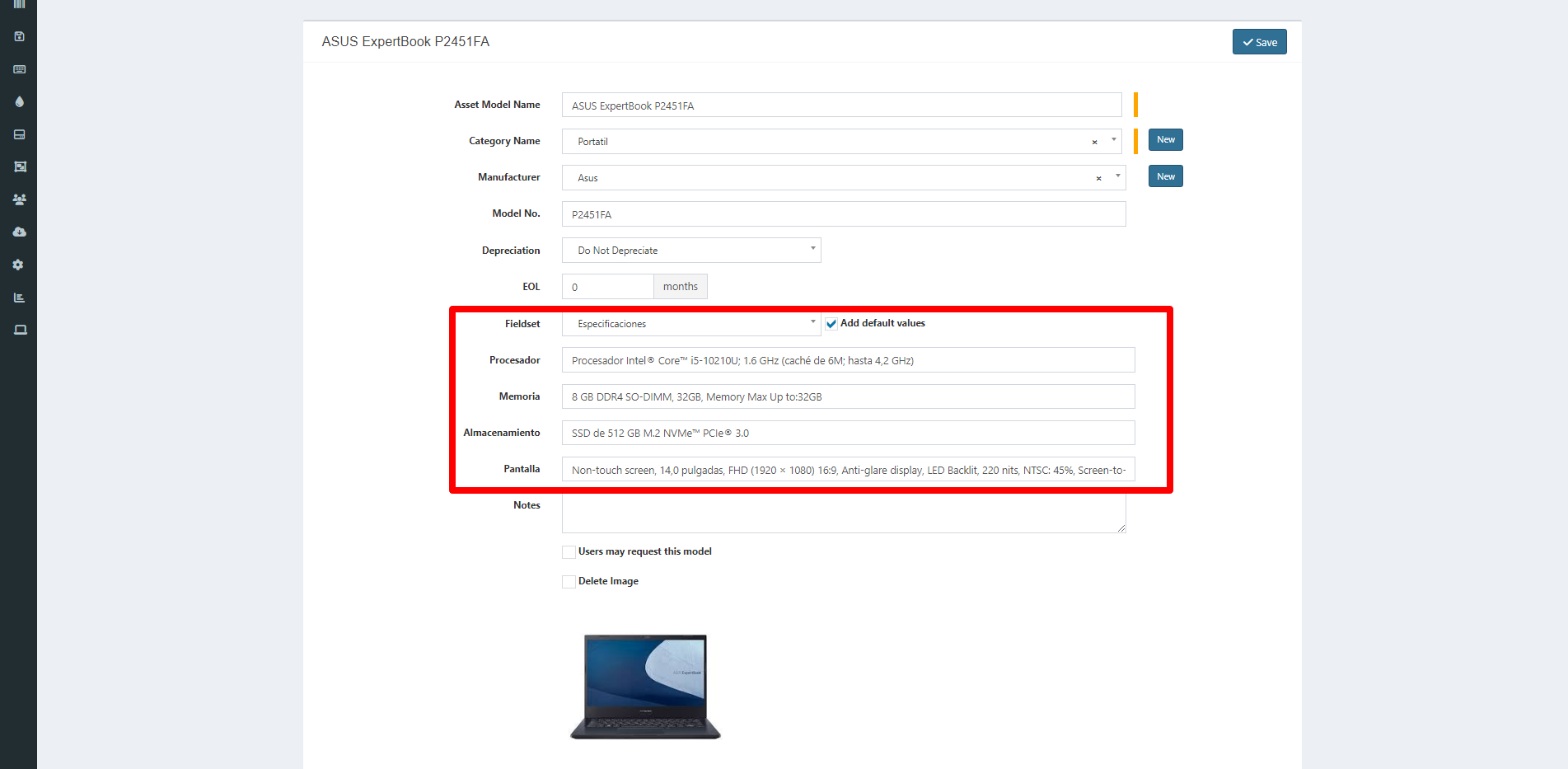Screen dimensions: 1568x769
Task: Select the People group sidebar icon
Action: [20, 199]
